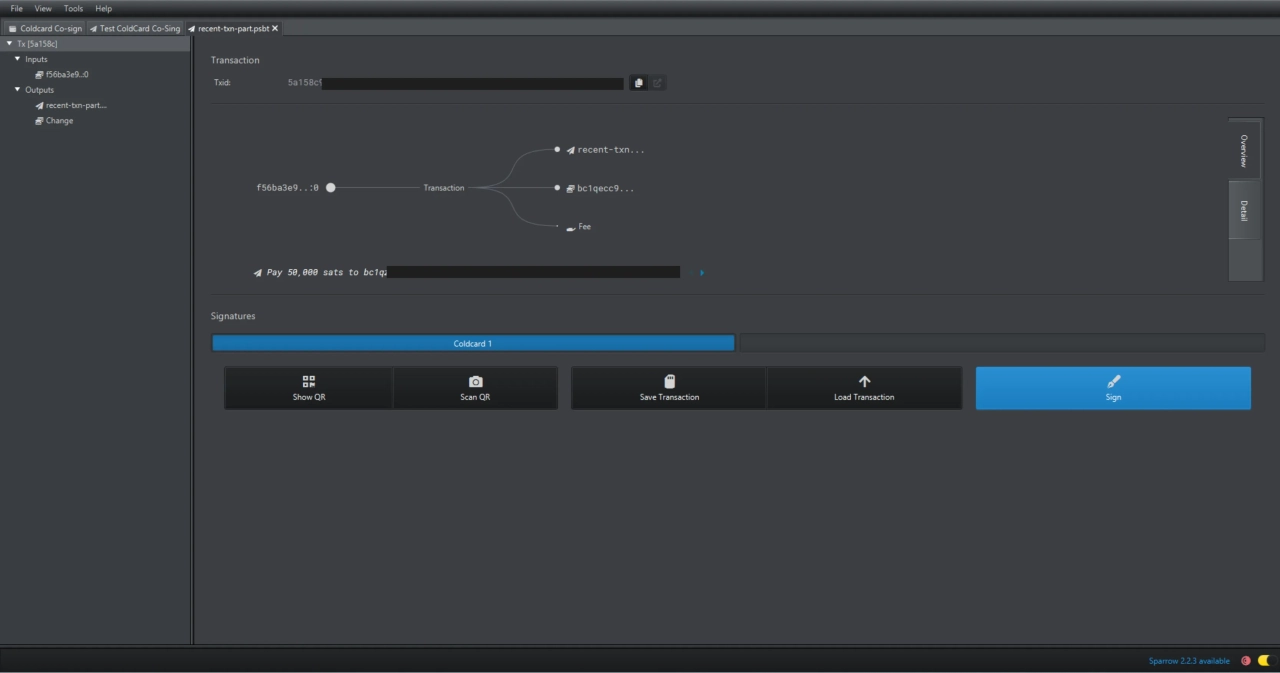The width and height of the screenshot is (1280, 673).
Task: Open Txid in block explorer icon
Action: (x=658, y=83)
